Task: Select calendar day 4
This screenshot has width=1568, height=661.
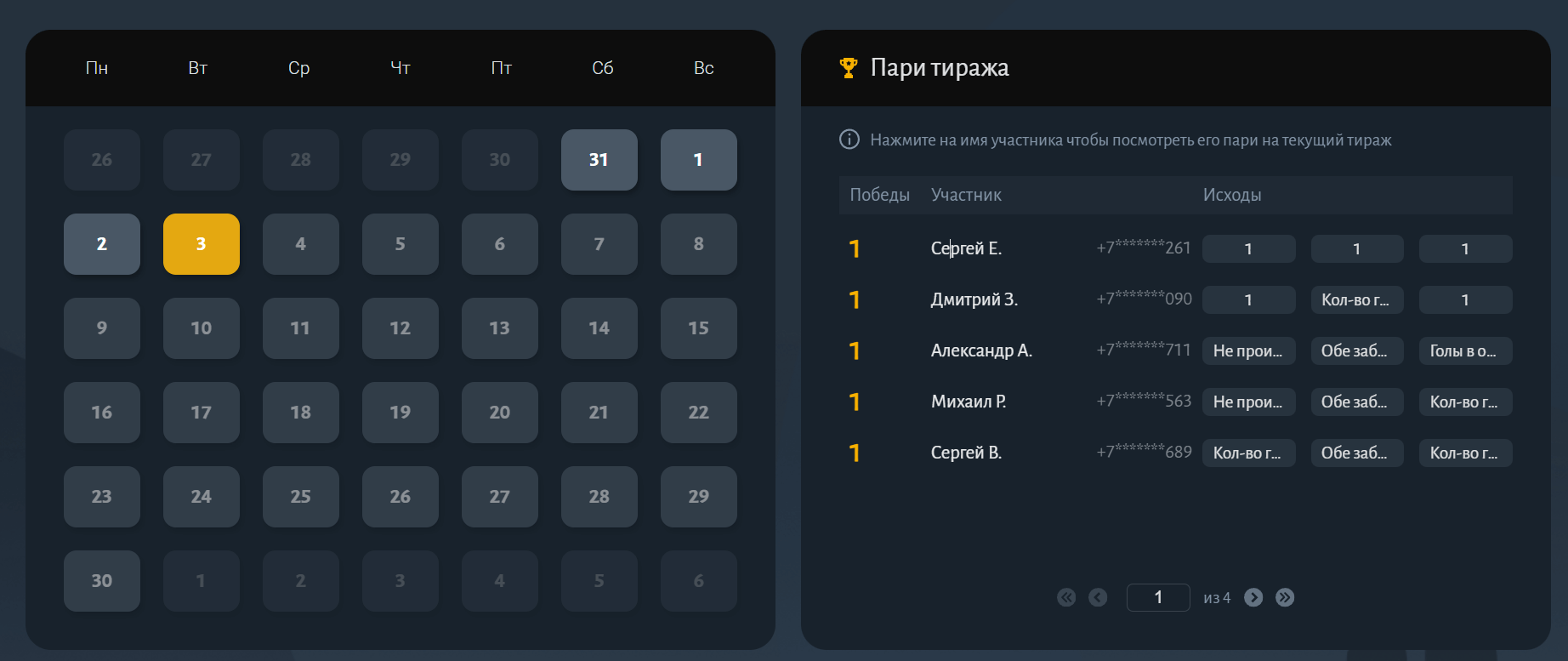Action: pyautogui.click(x=301, y=244)
